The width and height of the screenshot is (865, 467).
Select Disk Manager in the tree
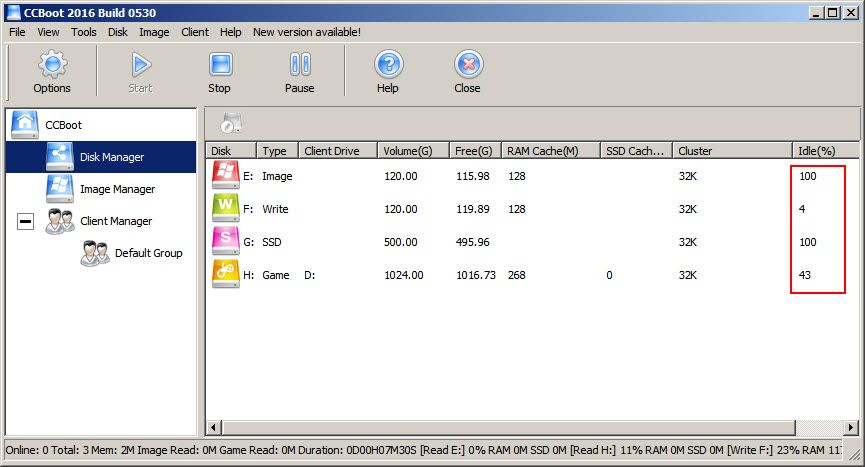click(112, 157)
